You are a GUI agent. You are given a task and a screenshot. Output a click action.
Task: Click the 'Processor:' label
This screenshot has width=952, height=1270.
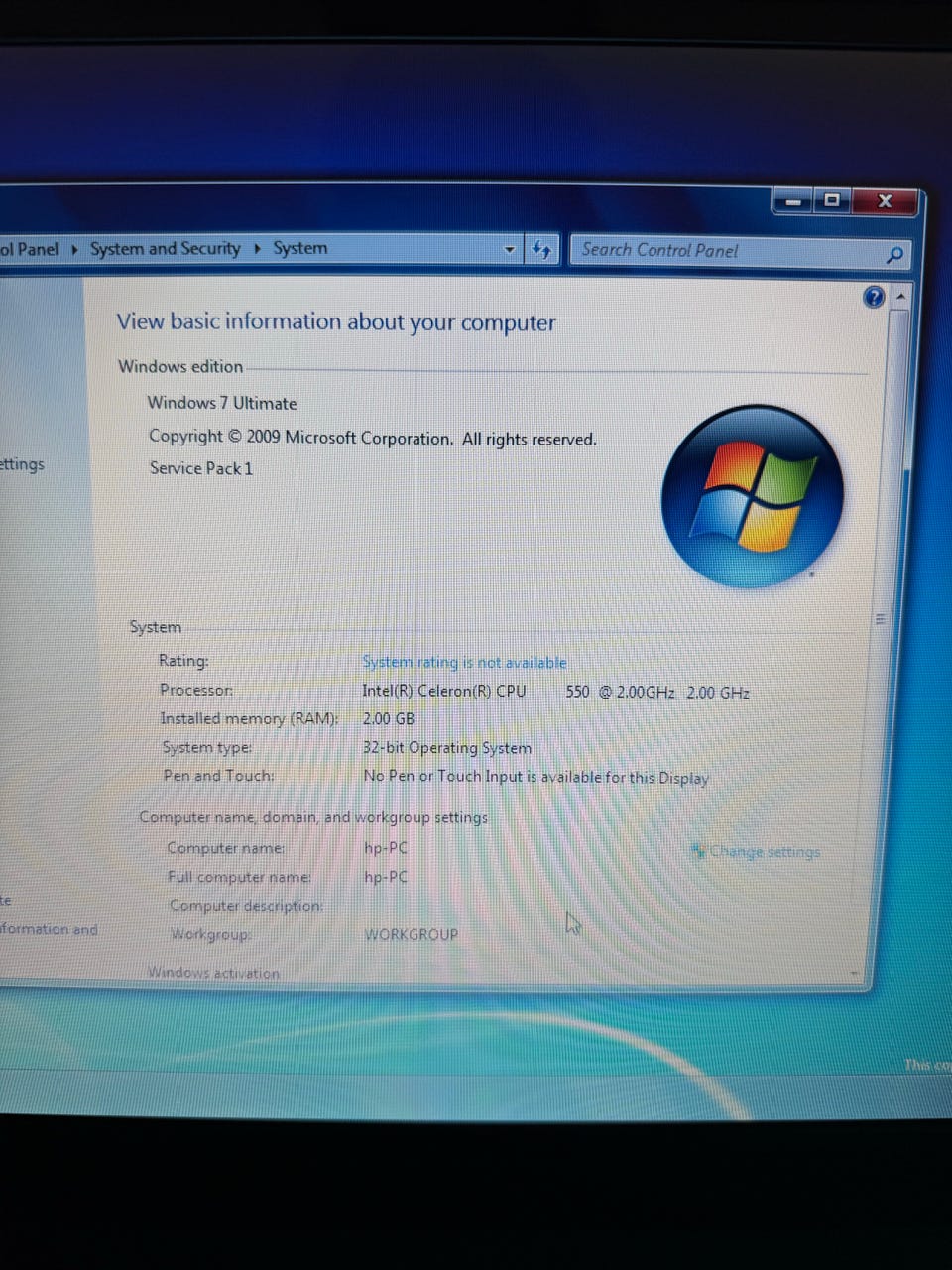(196, 690)
